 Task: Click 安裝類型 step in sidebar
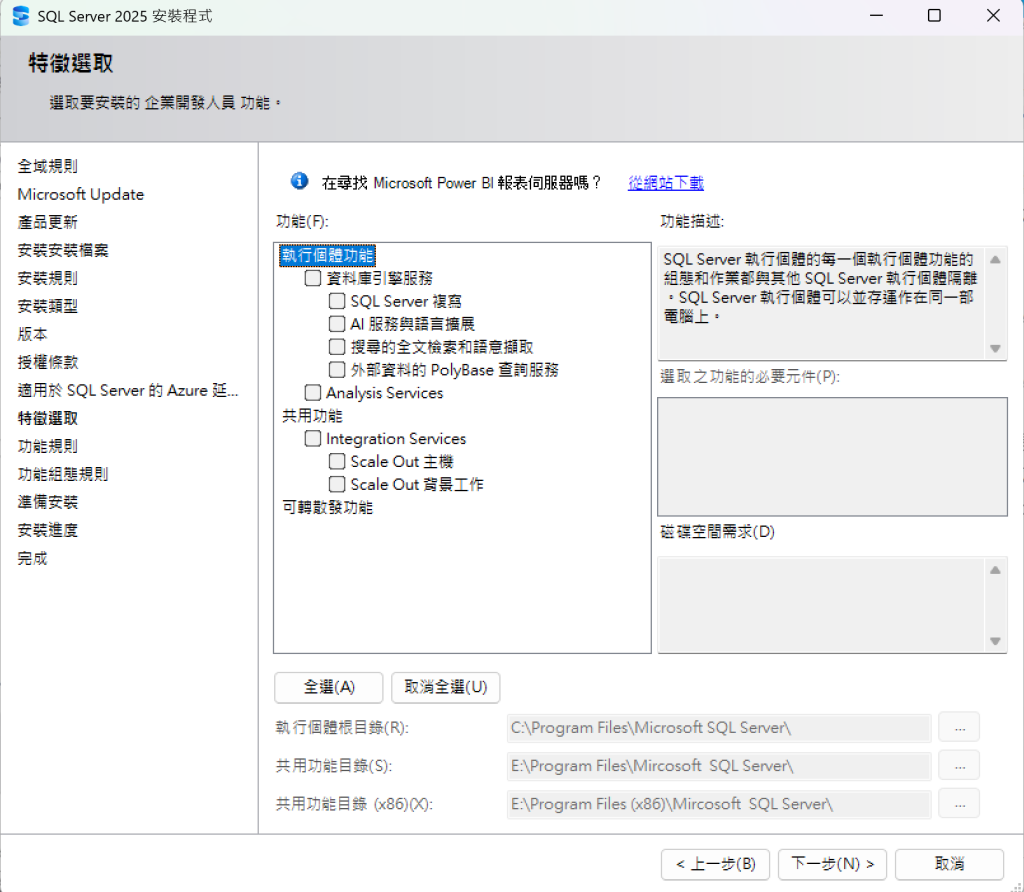click(x=48, y=306)
